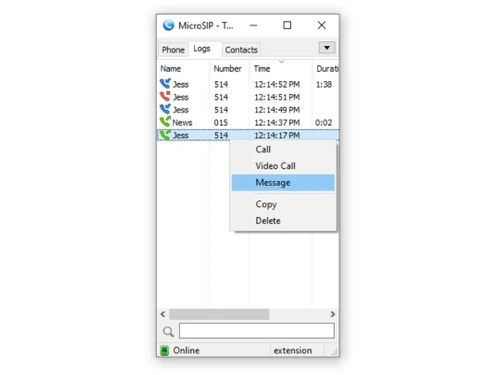Click the call icon on the 12:14:49 PM Jess row
Screen dimensions: 500x375
pos(165,109)
